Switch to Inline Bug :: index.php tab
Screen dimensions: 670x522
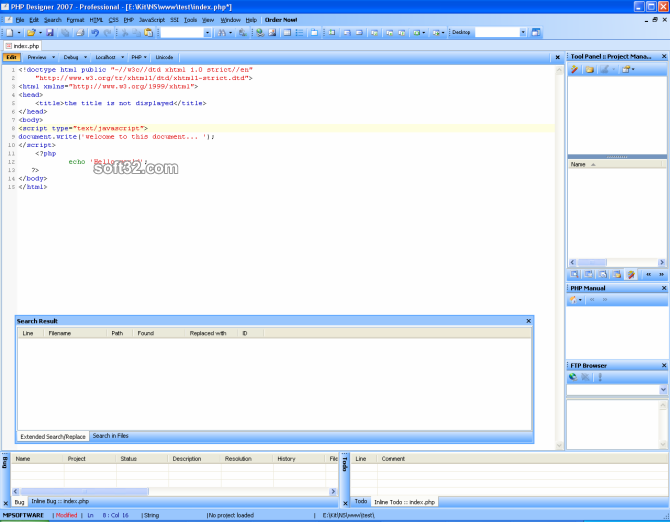tap(60, 501)
